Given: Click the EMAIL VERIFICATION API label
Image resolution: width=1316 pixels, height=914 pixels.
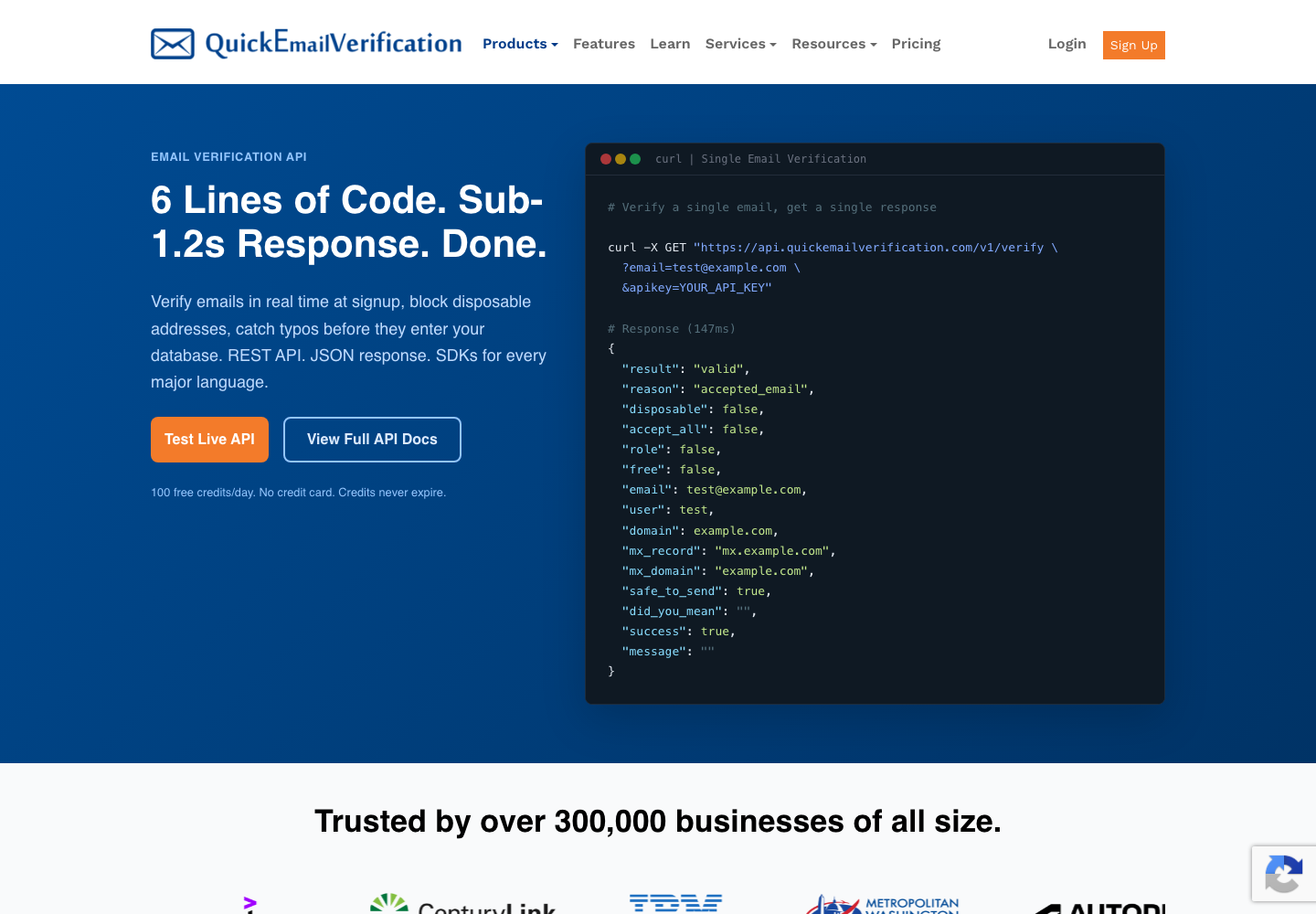Looking at the screenshot, I should [x=228, y=157].
